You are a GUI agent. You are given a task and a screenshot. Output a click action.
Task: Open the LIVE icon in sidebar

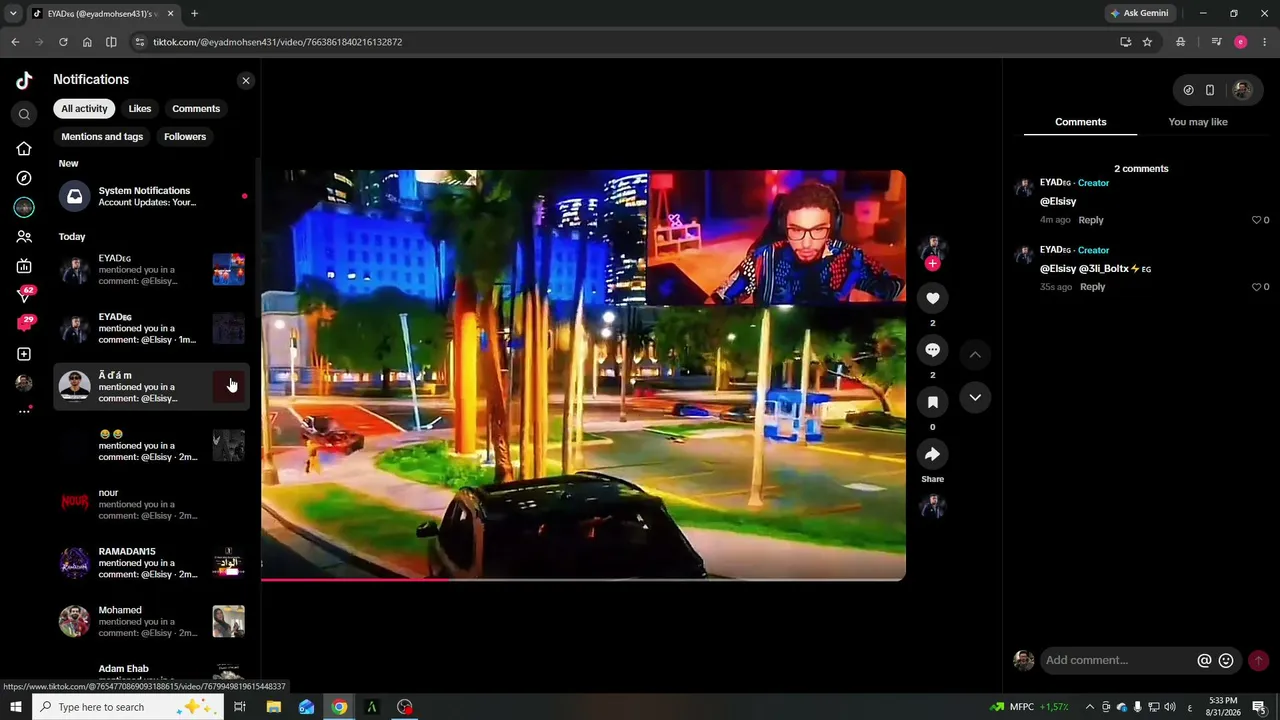24,266
